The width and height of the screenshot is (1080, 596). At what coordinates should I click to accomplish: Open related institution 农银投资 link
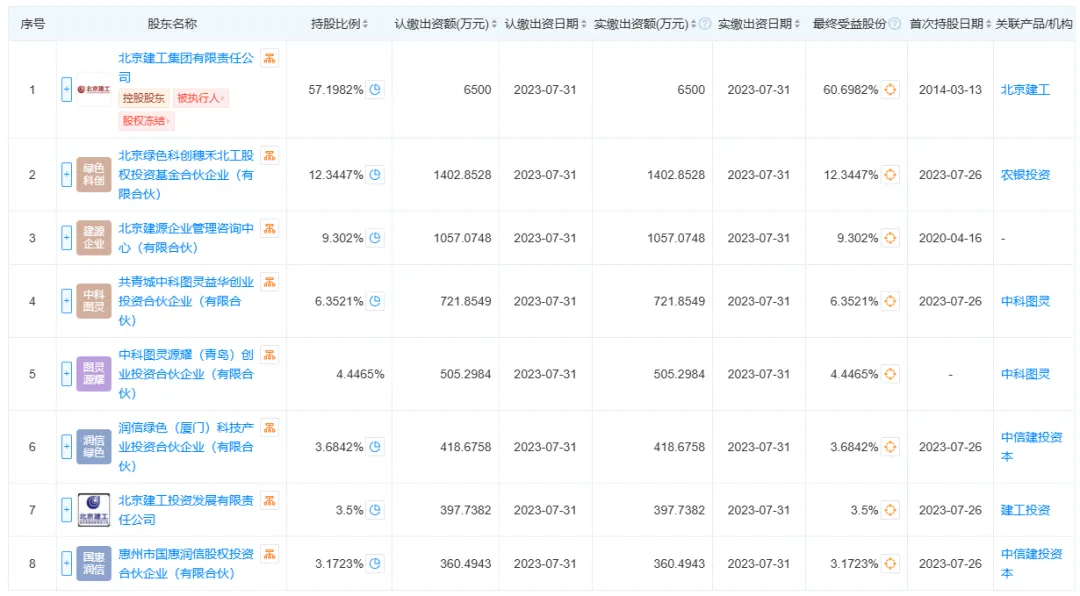pyautogui.click(x=1025, y=175)
